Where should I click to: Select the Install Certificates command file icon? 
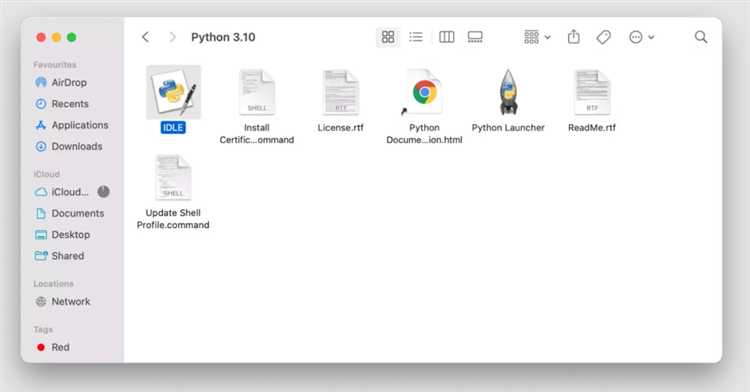coord(257,92)
